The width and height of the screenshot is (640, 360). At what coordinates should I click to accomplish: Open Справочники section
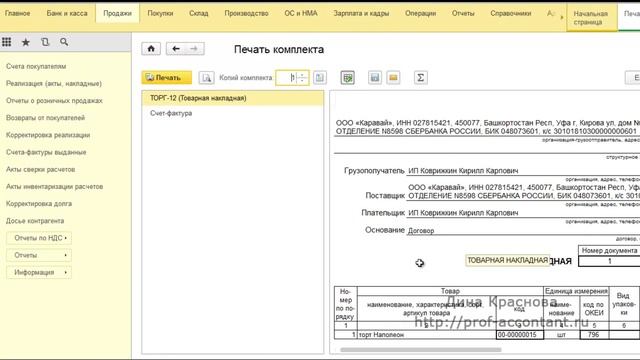[x=511, y=13]
